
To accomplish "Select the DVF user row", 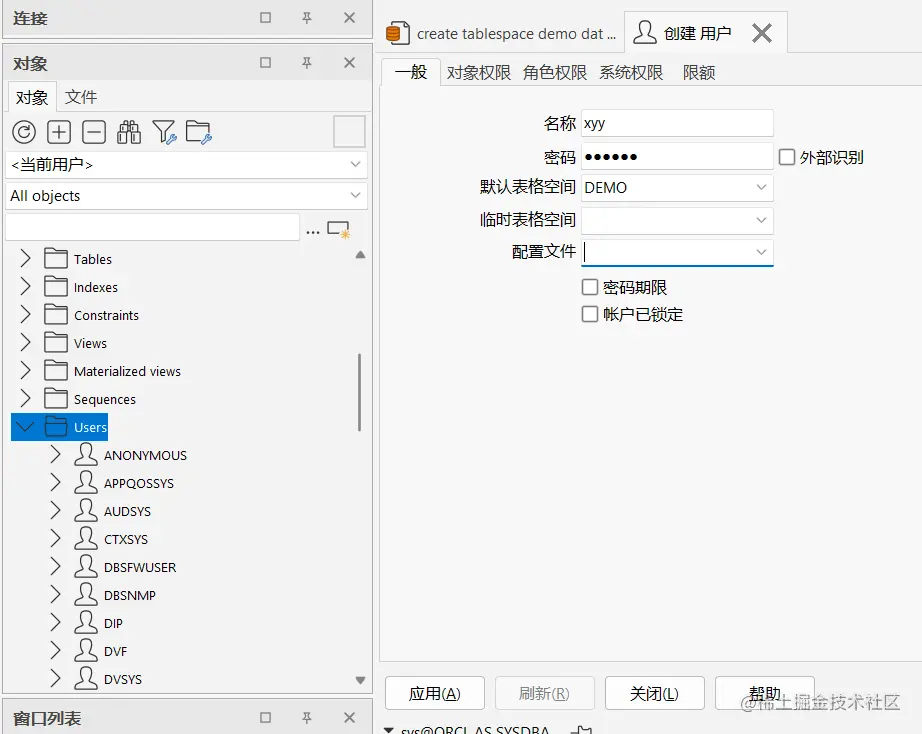I will [115, 651].
